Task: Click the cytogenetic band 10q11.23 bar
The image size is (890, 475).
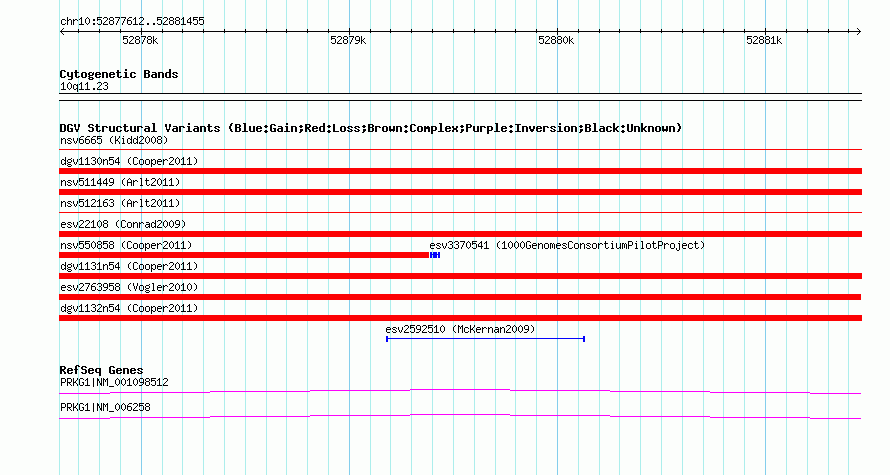Action: click(x=460, y=97)
